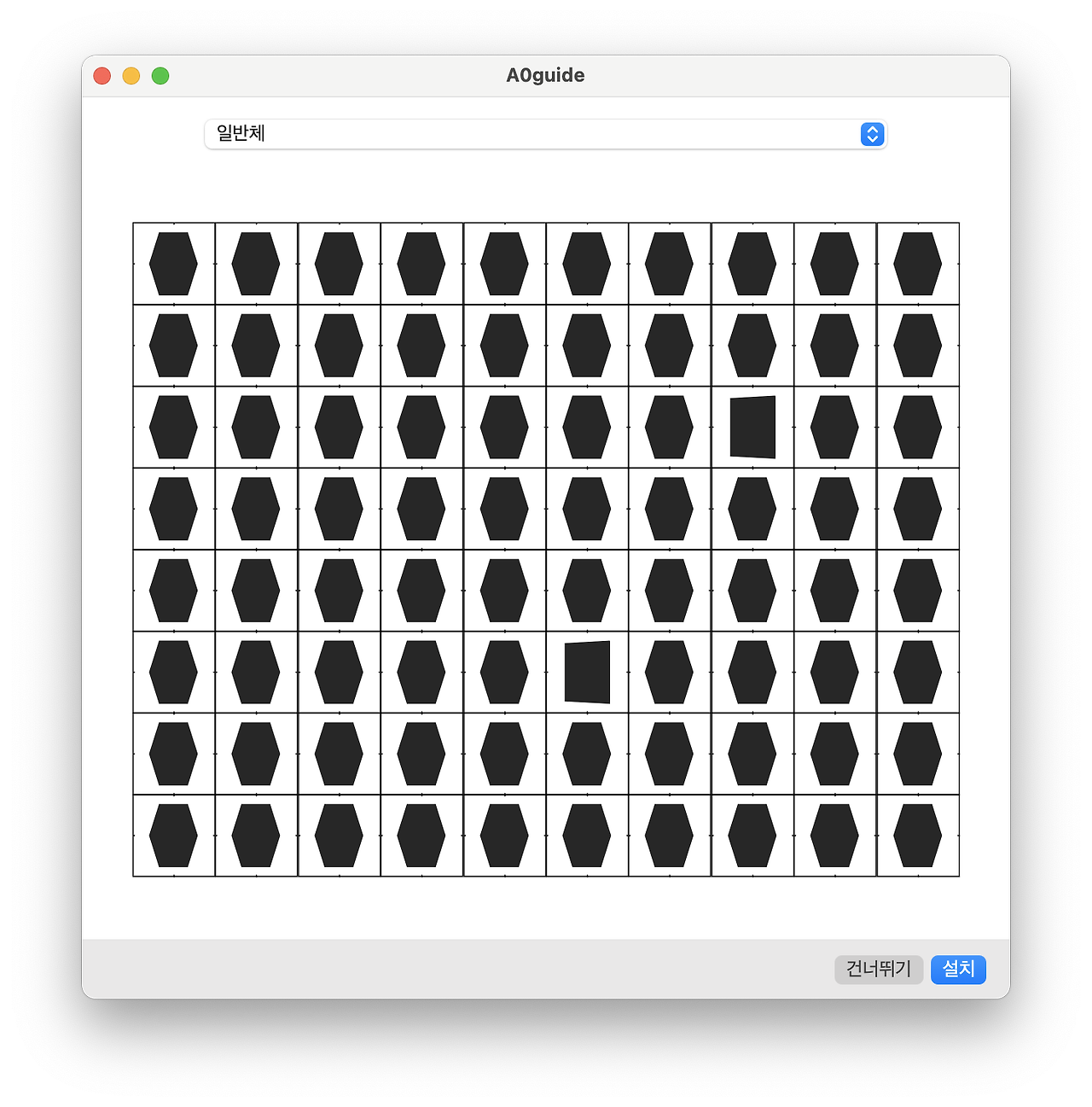
Task: Zoom the window using the green button
Action: (160, 76)
